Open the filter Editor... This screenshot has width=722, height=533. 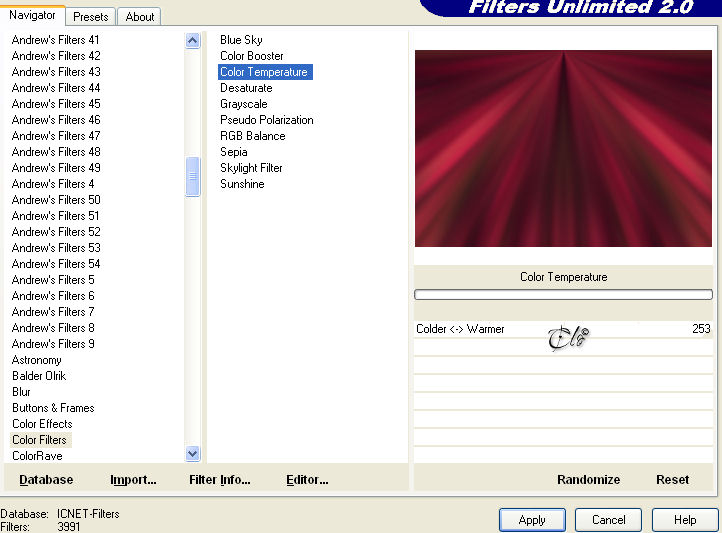point(307,480)
